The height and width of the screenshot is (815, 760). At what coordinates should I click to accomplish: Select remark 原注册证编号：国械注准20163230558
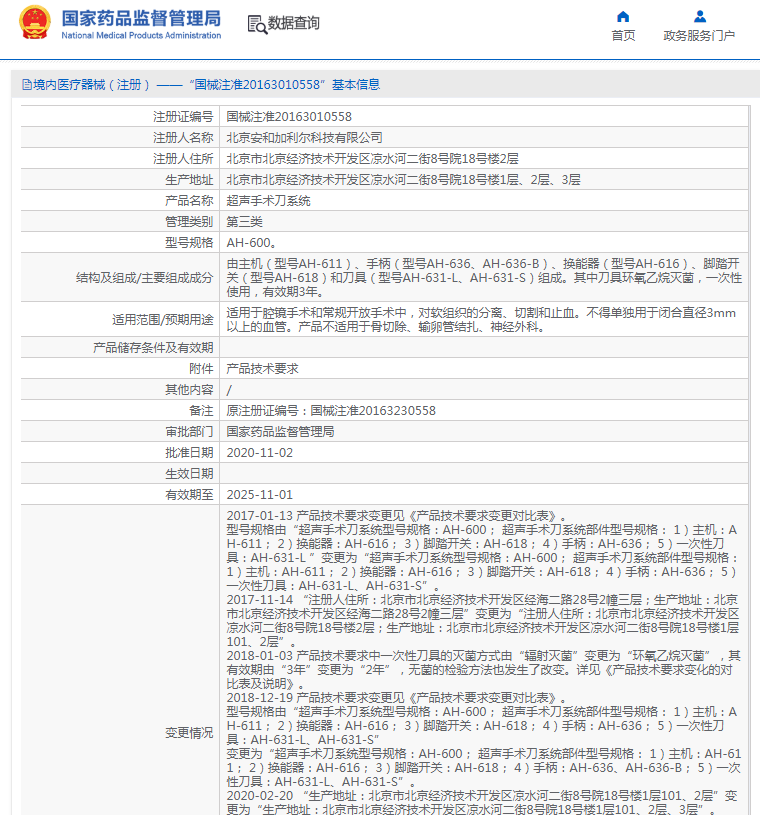pyautogui.click(x=331, y=411)
